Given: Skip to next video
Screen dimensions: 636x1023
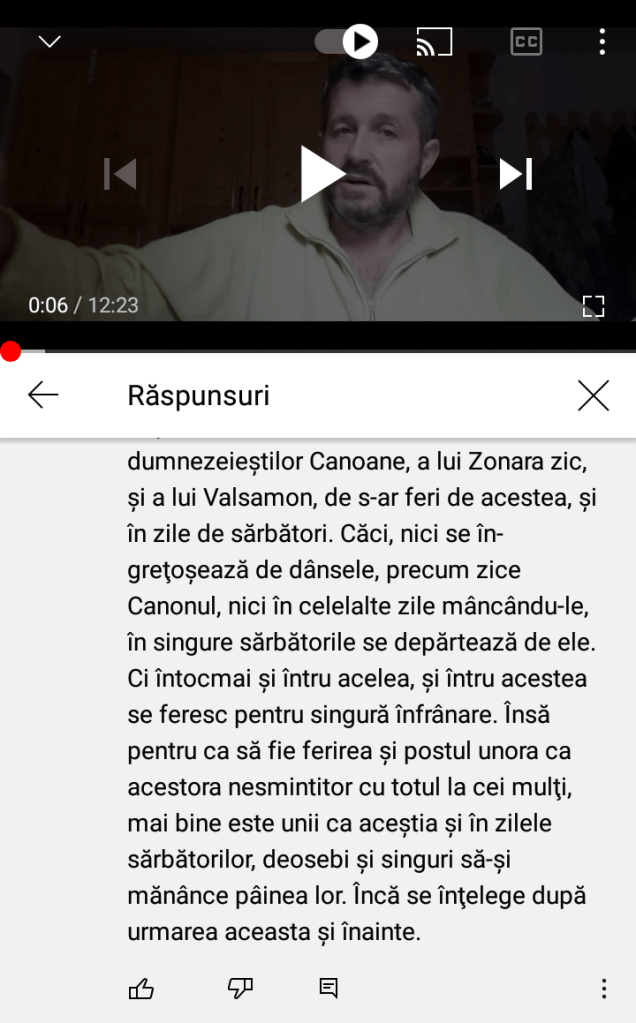Looking at the screenshot, I should click(516, 174).
